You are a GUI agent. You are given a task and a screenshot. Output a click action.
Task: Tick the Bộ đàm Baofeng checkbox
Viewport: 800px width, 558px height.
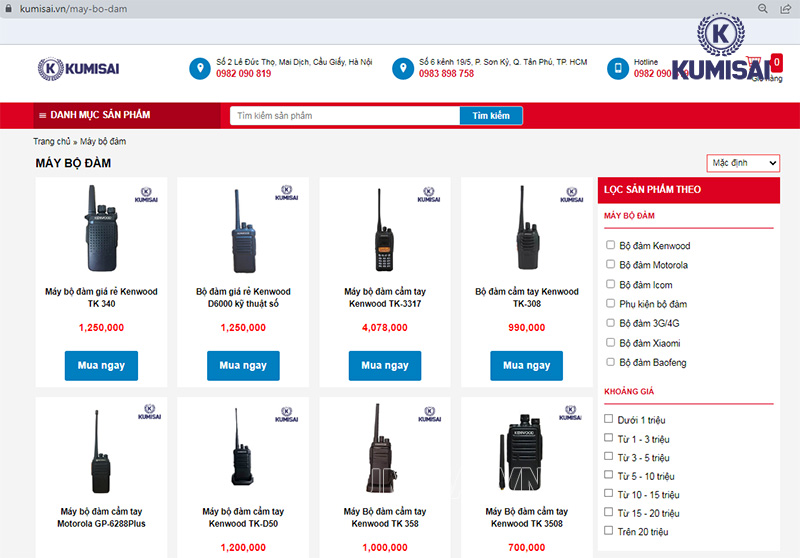coord(610,362)
